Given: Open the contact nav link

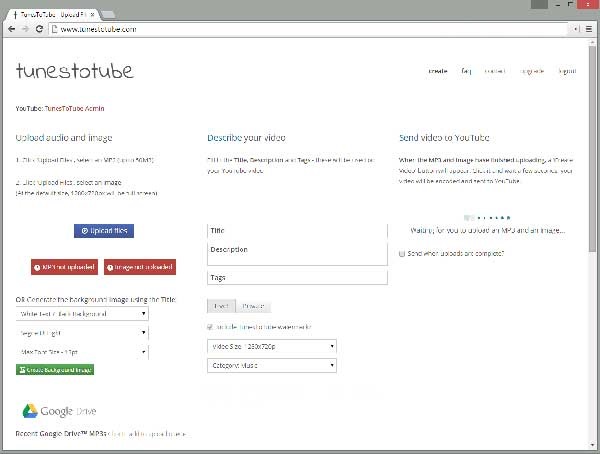Looking at the screenshot, I should point(495,71).
